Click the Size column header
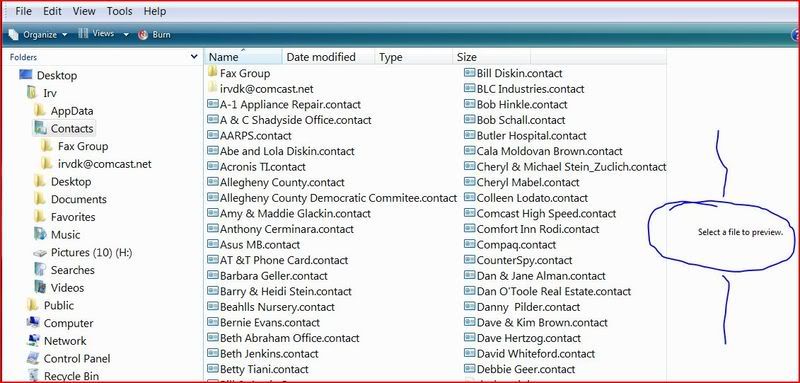Viewport: 800px width, 383px height. pos(492,57)
